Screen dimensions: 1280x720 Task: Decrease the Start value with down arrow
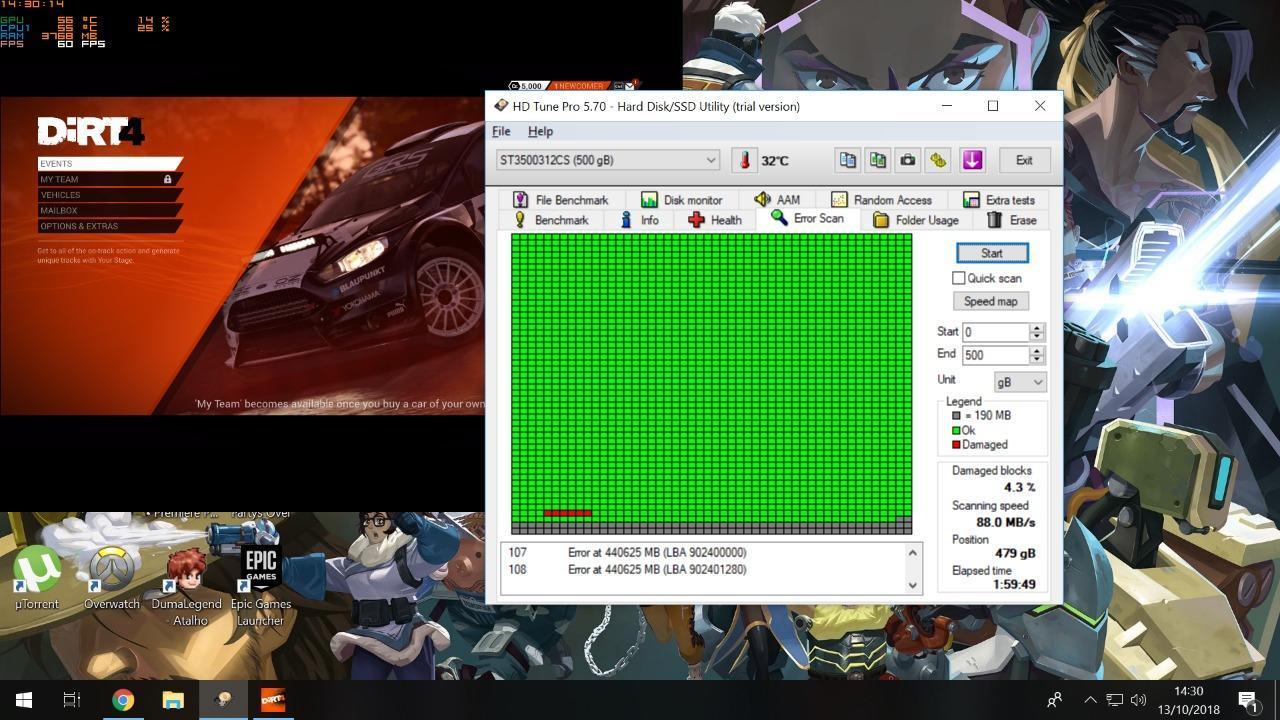tap(1037, 337)
